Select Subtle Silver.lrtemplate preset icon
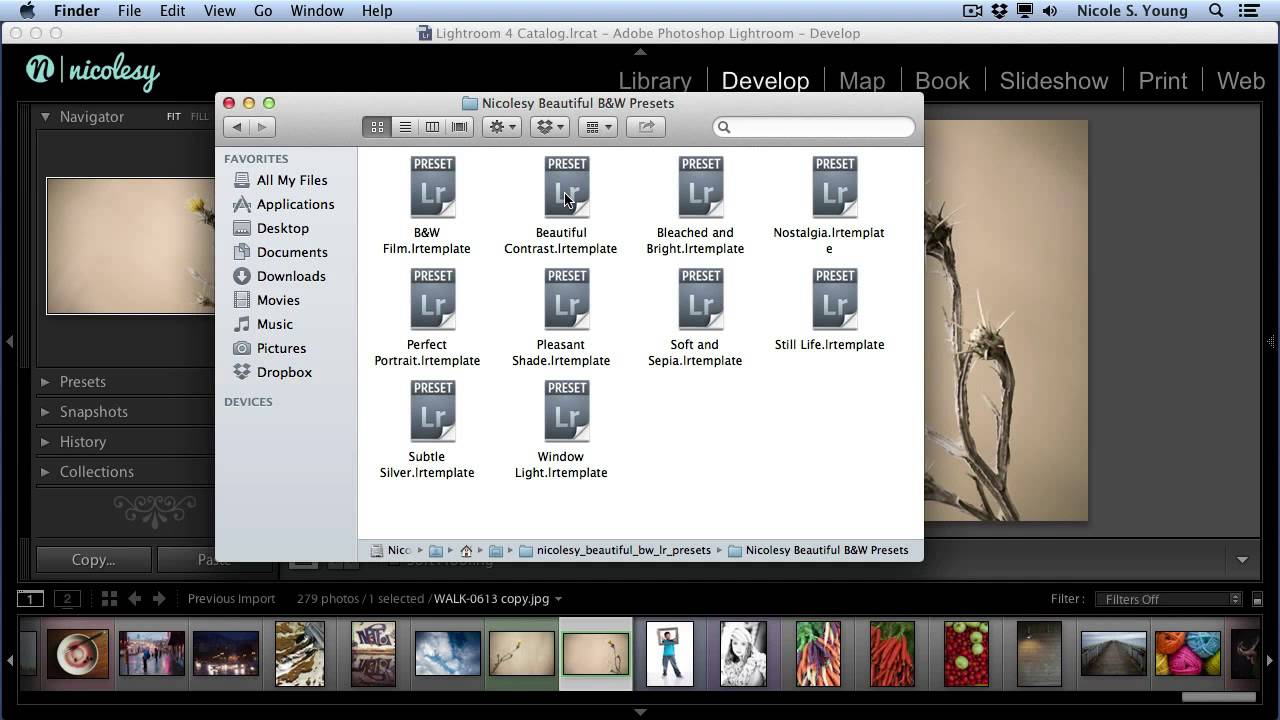 [432, 411]
